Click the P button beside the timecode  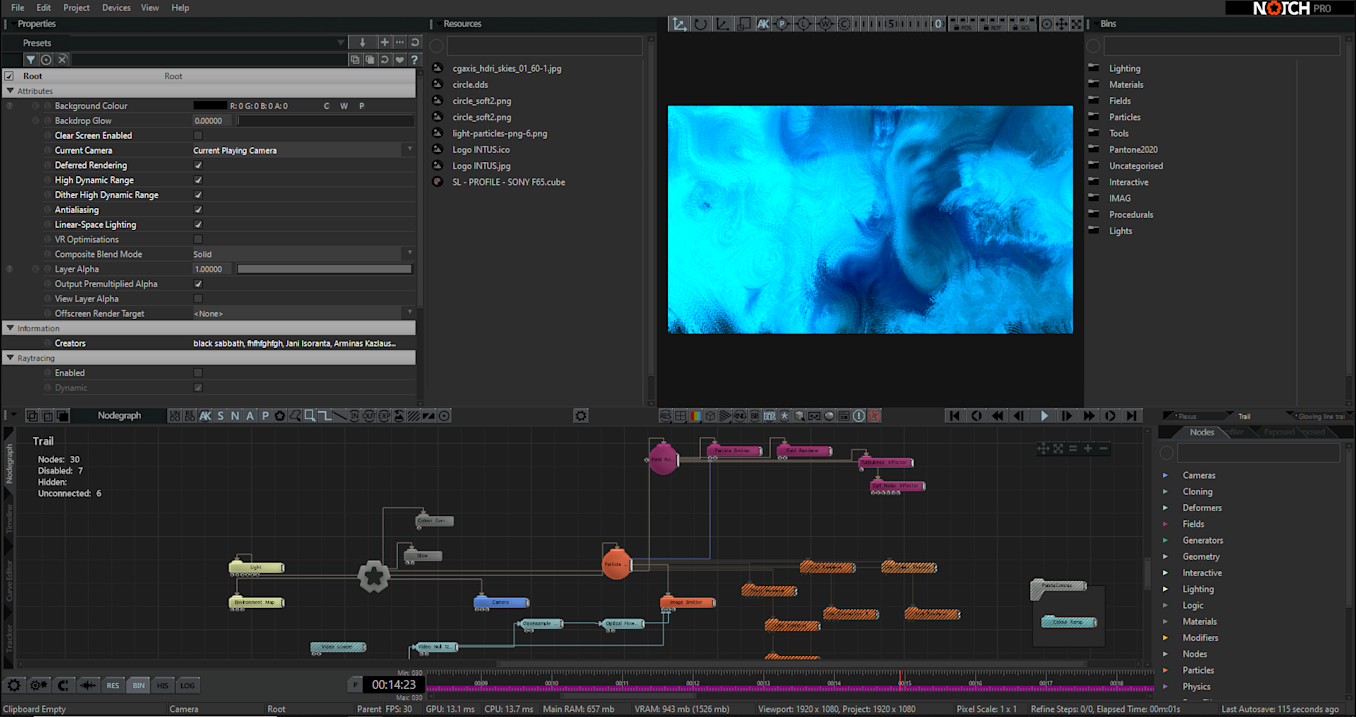(x=355, y=685)
